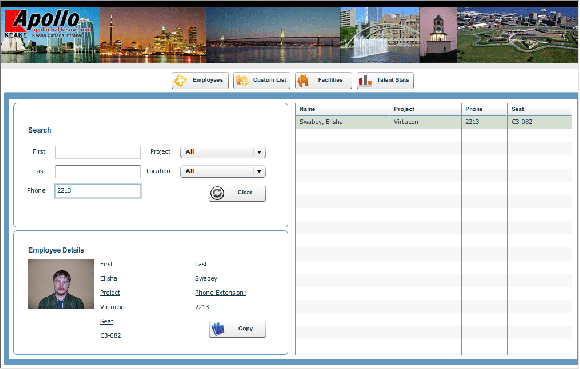Focus the First name search field
580x369 pixels.
click(98, 152)
